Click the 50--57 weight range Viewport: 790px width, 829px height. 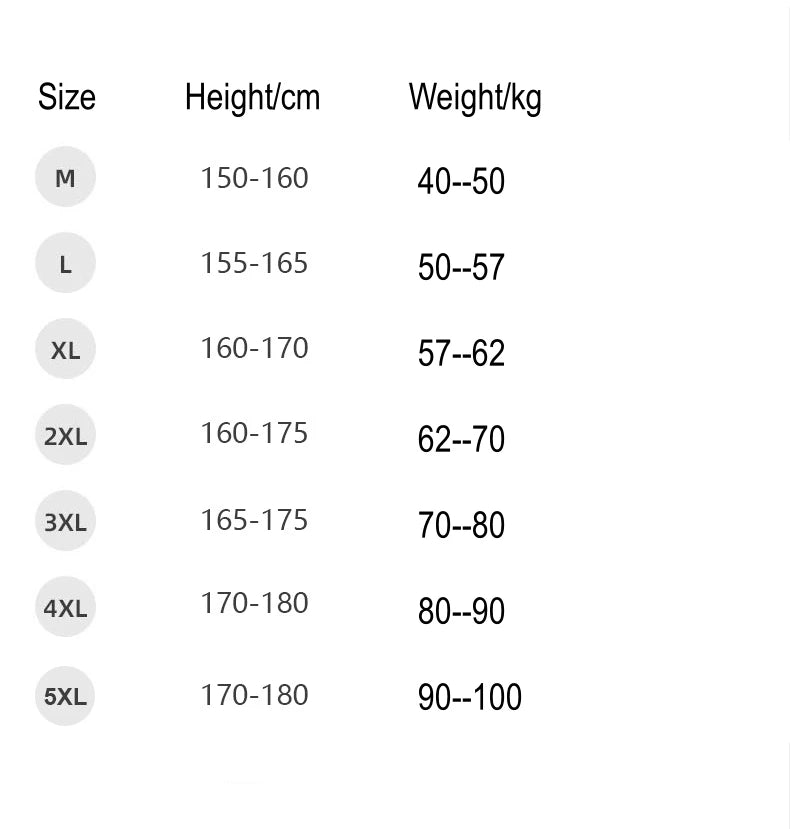(x=461, y=268)
